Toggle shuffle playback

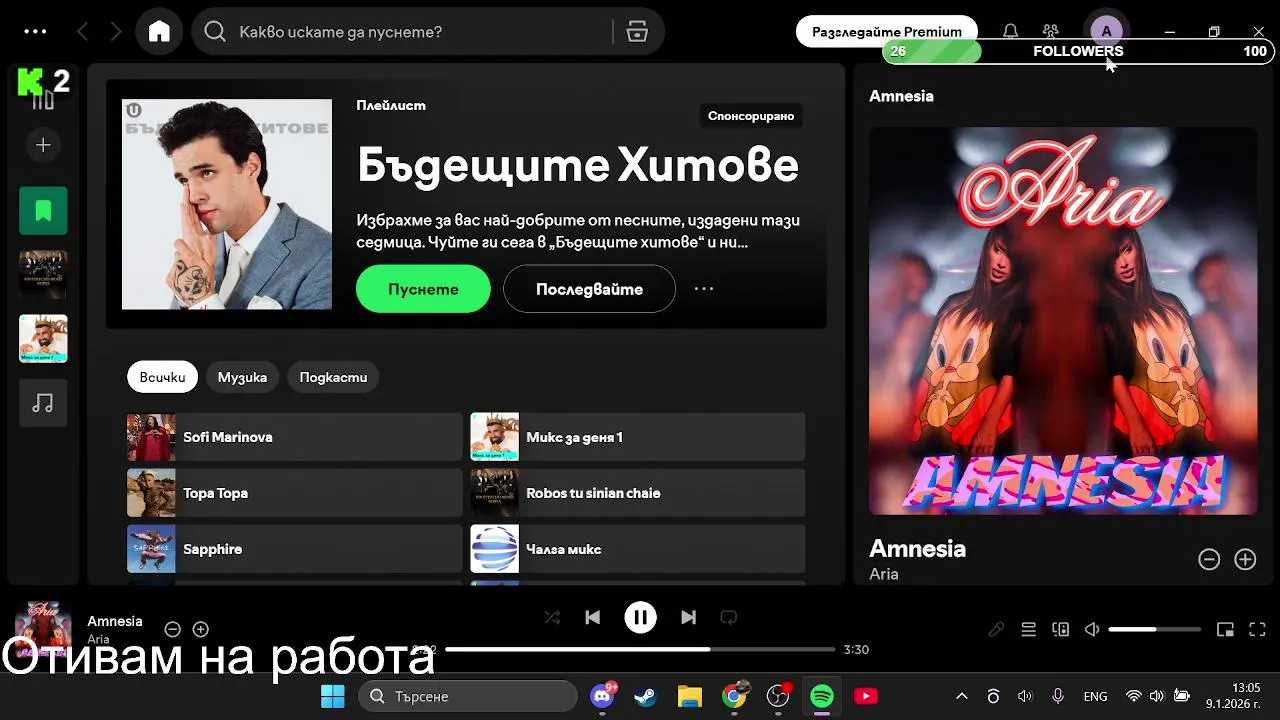point(552,618)
